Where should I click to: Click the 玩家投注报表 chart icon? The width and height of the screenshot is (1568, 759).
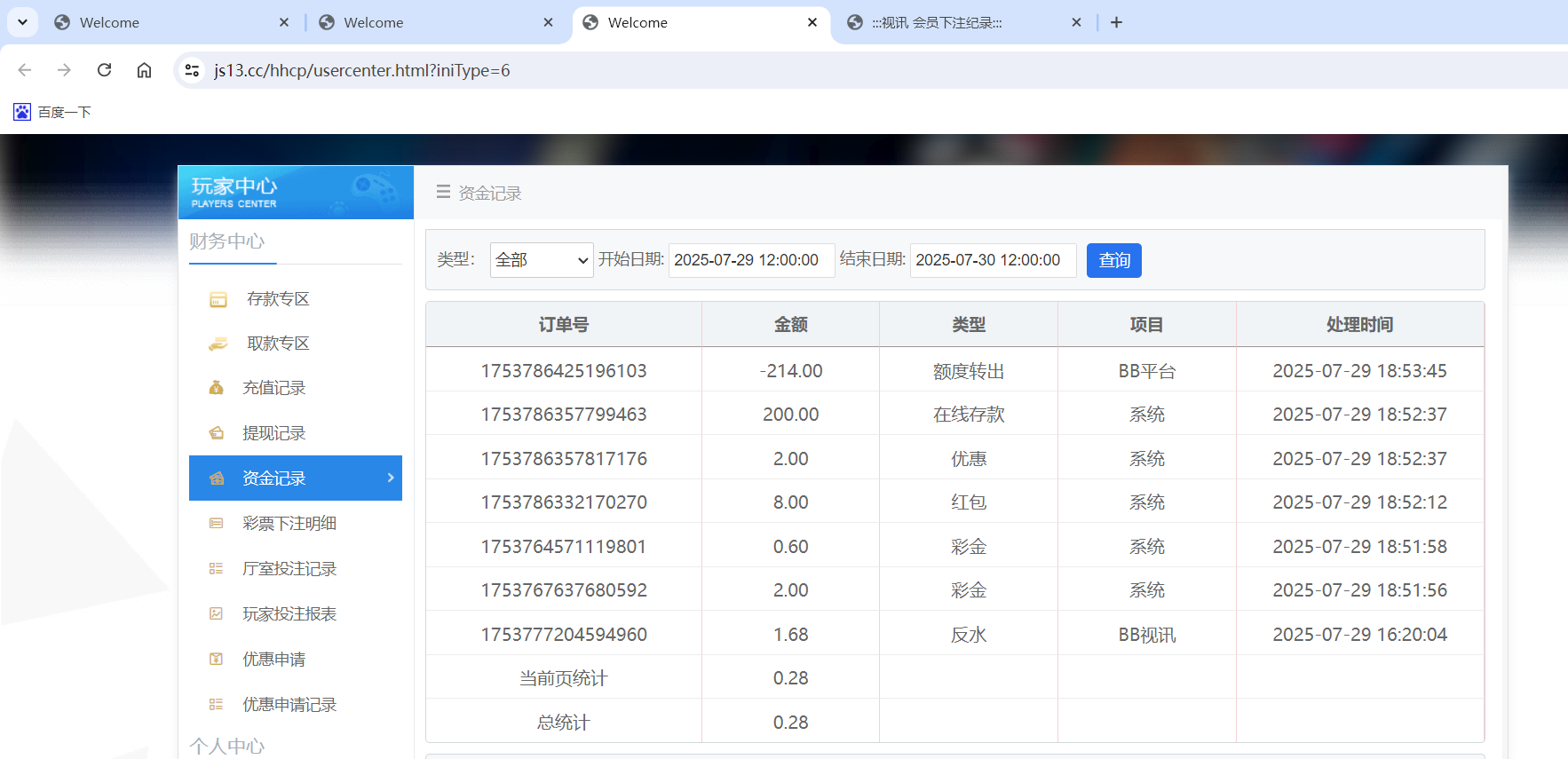coord(216,614)
